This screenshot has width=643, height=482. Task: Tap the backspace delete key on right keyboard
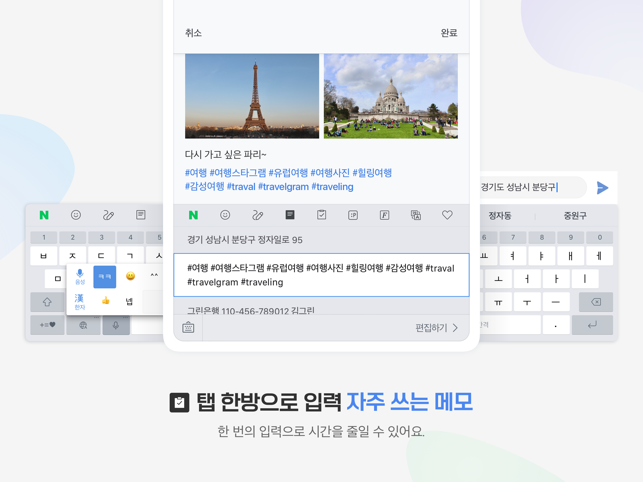tap(596, 302)
